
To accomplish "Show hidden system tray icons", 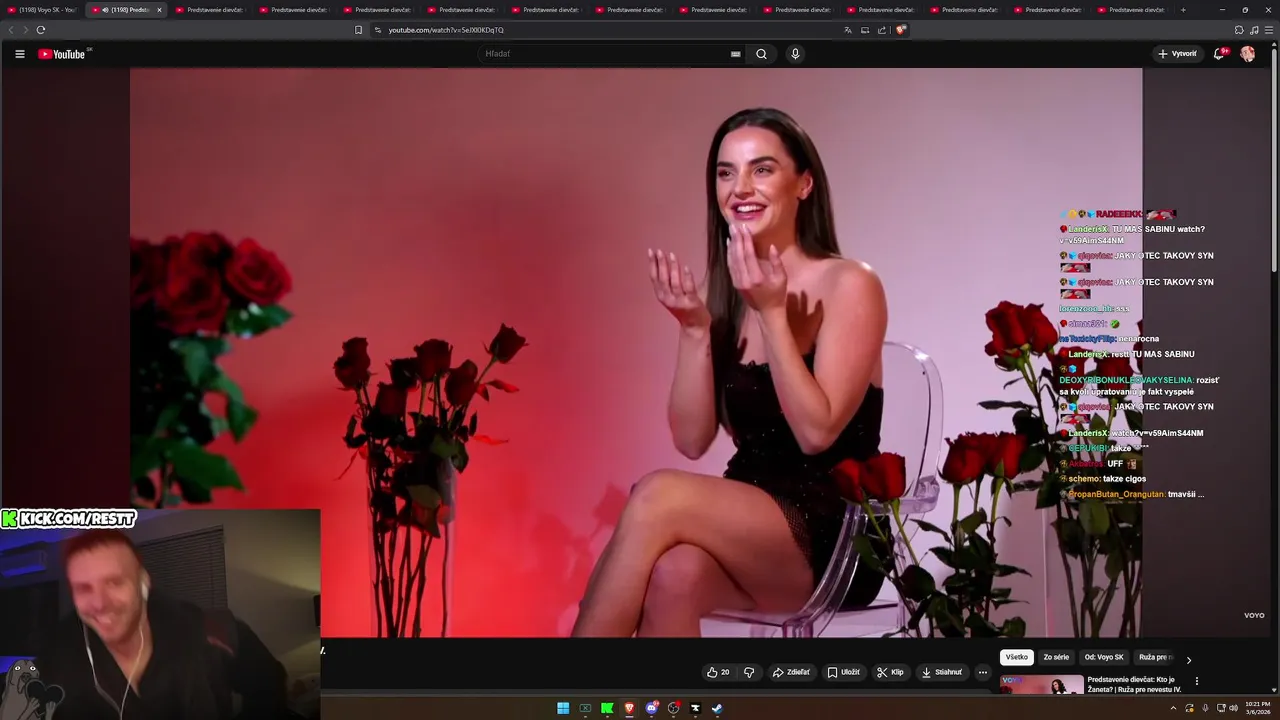I will (1173, 708).
